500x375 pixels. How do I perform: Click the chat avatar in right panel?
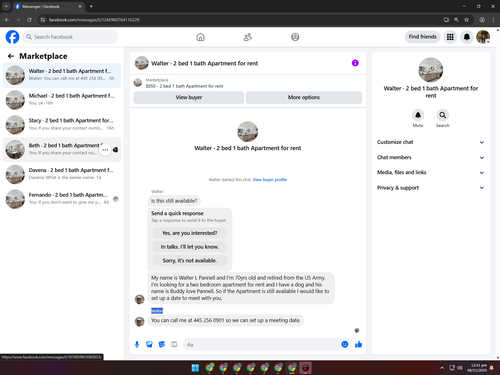coord(431,70)
